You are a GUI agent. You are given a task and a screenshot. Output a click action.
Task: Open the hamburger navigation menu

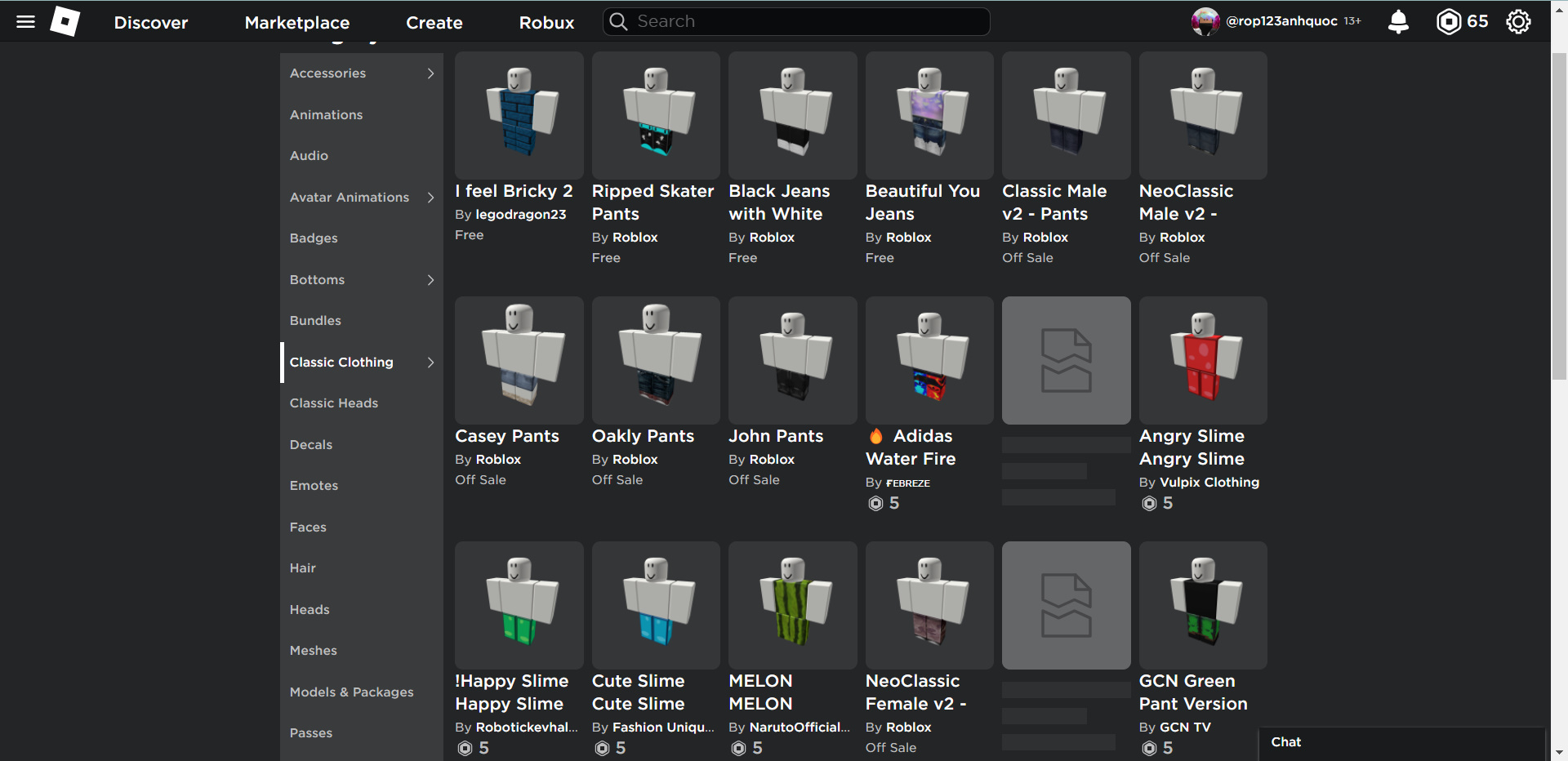pos(25,22)
